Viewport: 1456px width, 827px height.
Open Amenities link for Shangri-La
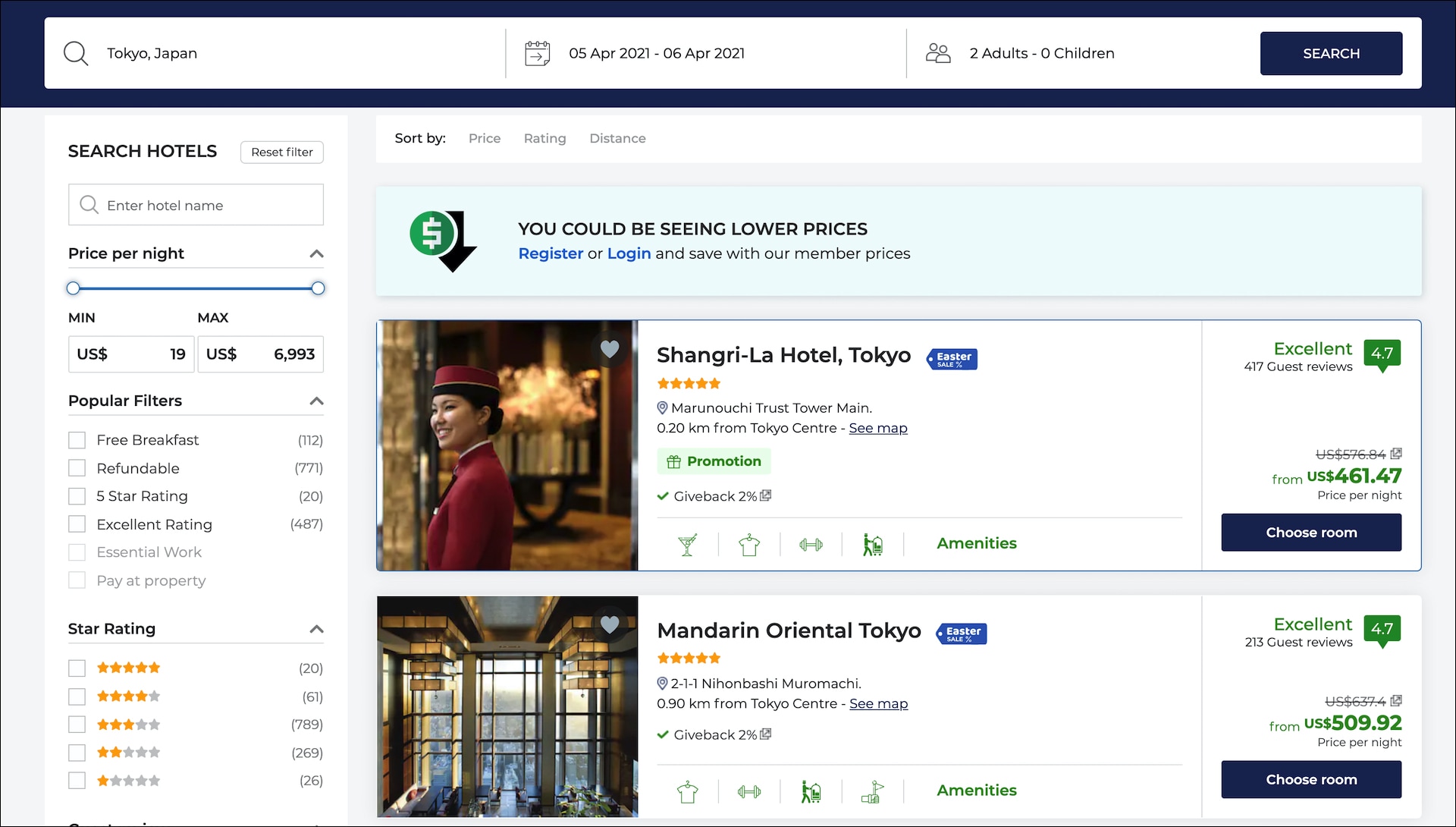click(977, 543)
